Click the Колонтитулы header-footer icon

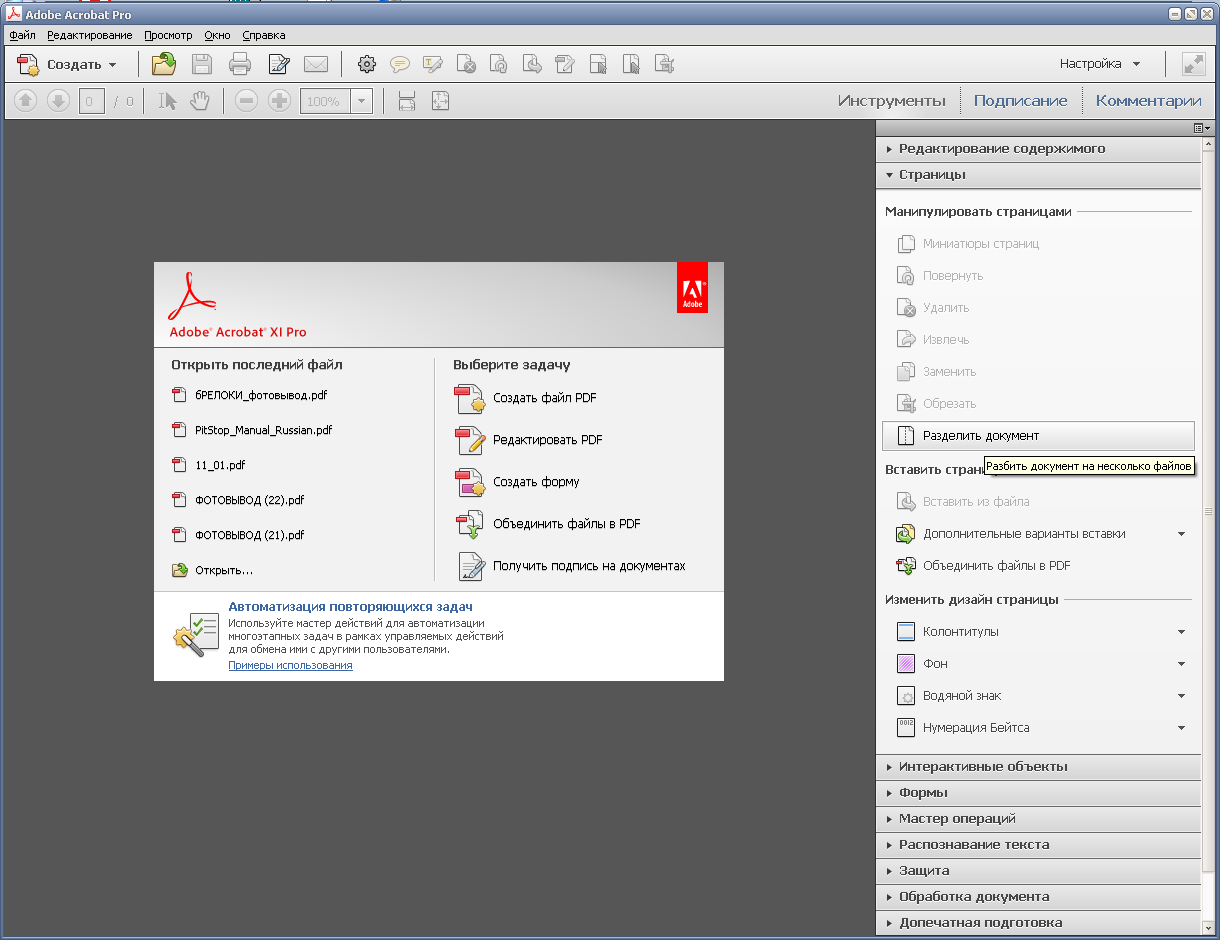click(x=906, y=632)
